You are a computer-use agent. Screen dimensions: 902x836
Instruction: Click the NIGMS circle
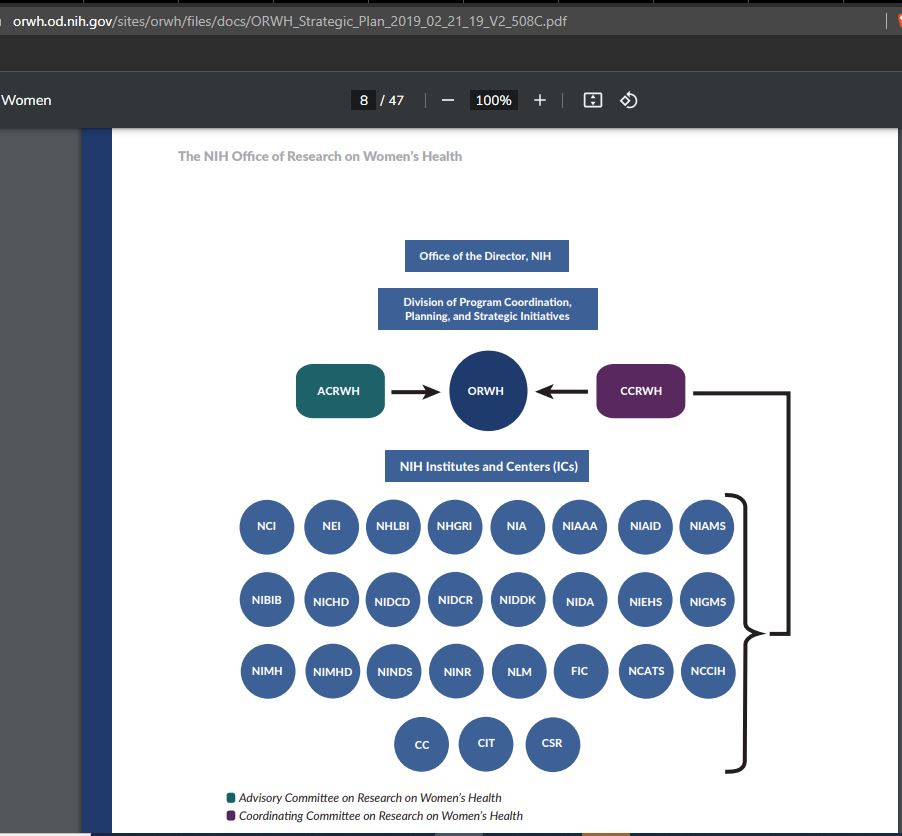(x=707, y=600)
